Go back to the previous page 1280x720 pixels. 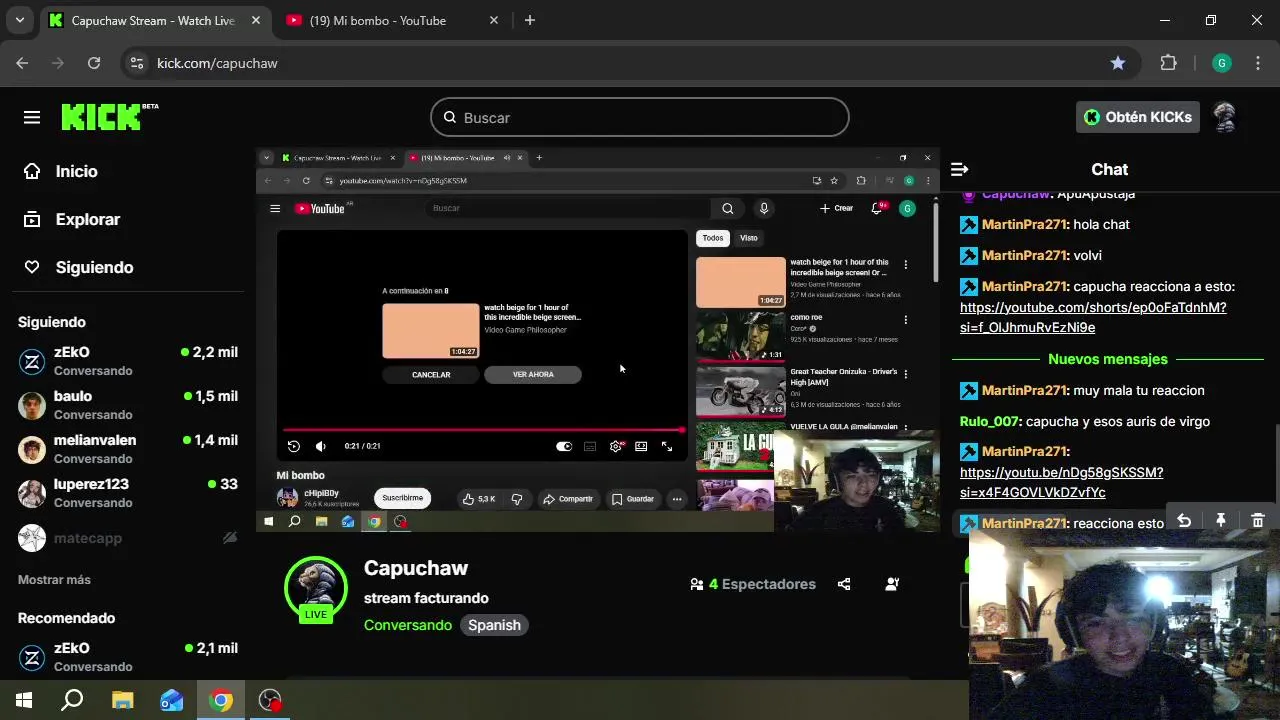pos(22,63)
